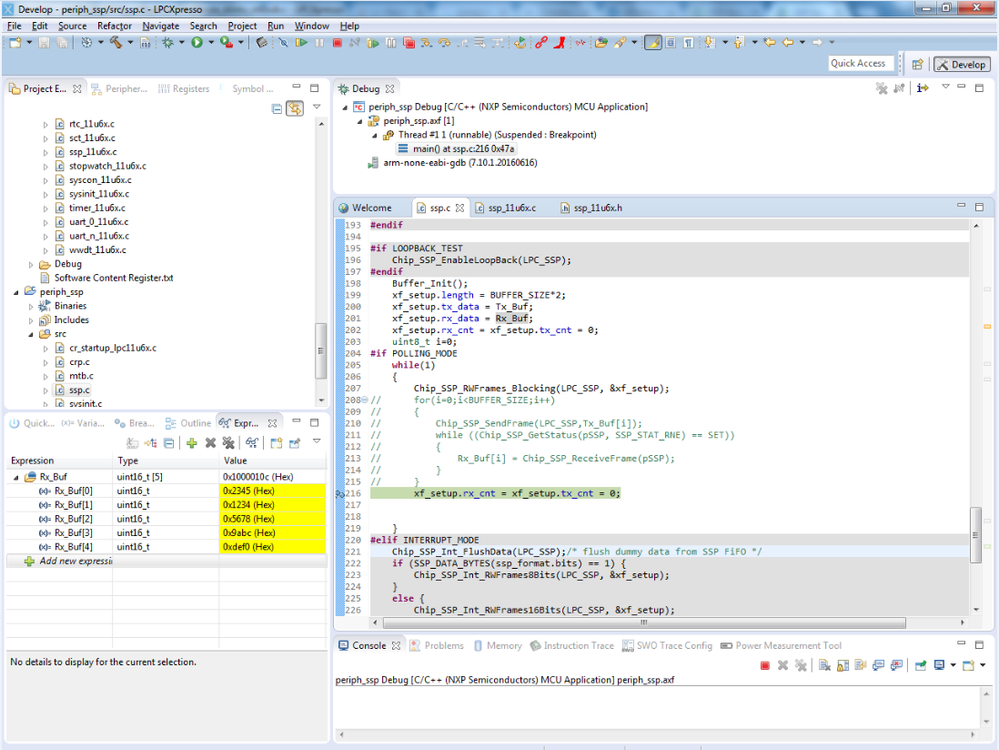This screenshot has height=750, width=999.
Task: Terminate the process from Console toolbar
Action: 765,665
